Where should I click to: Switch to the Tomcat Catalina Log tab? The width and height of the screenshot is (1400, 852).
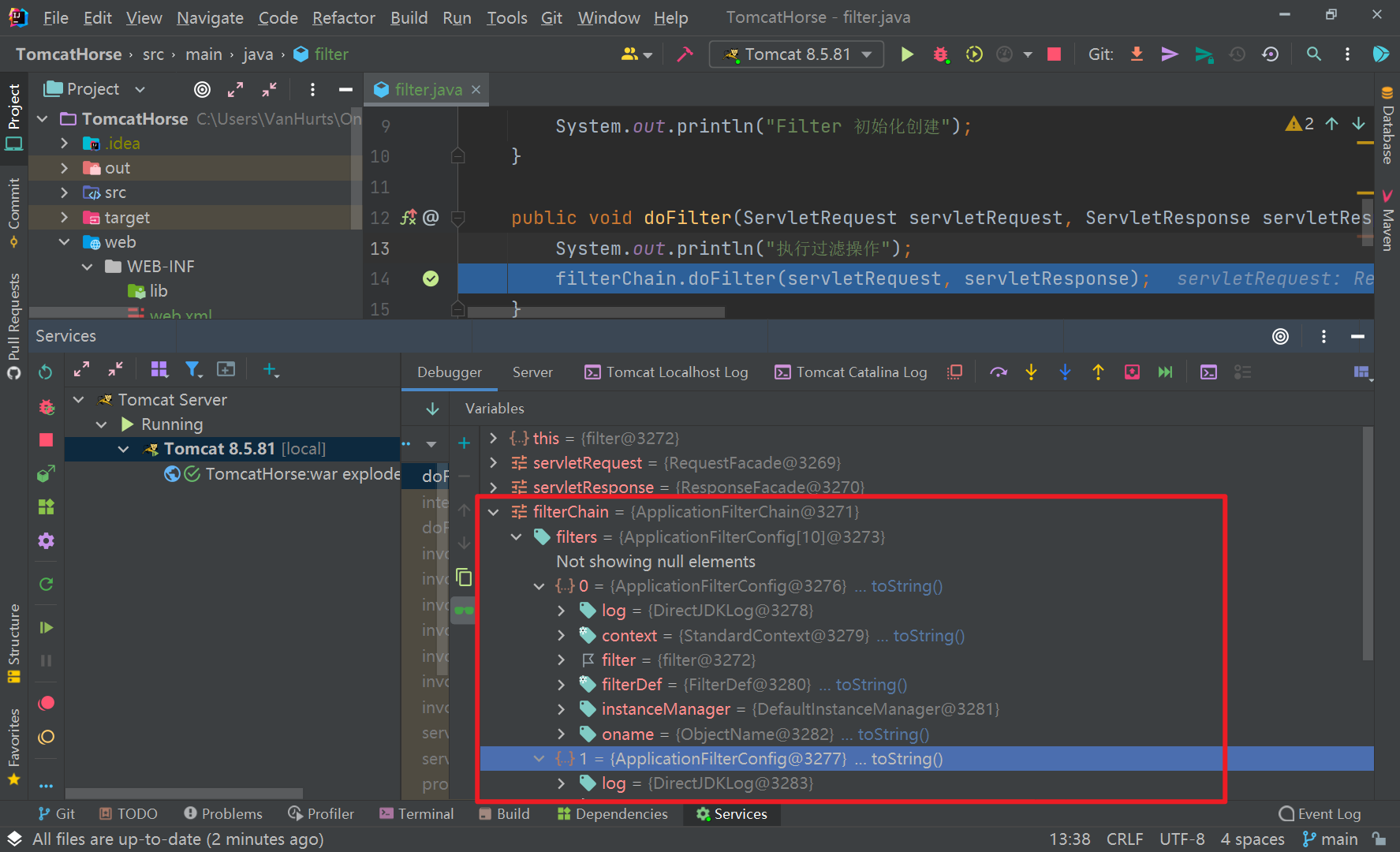[860, 372]
